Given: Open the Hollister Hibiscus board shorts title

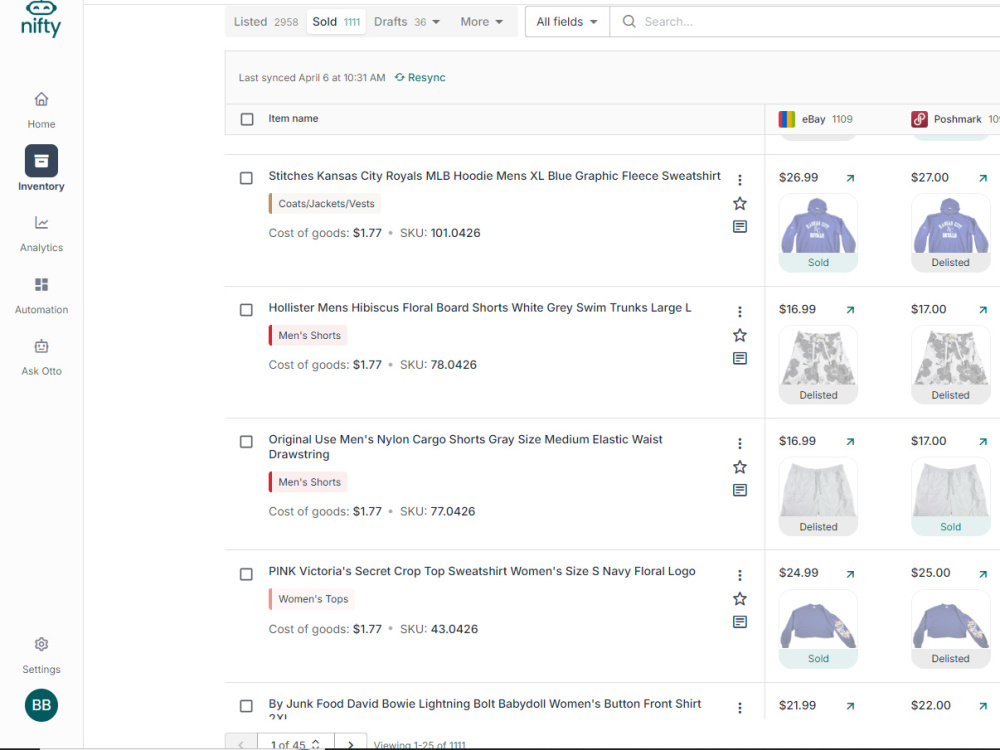Looking at the screenshot, I should pyautogui.click(x=480, y=307).
